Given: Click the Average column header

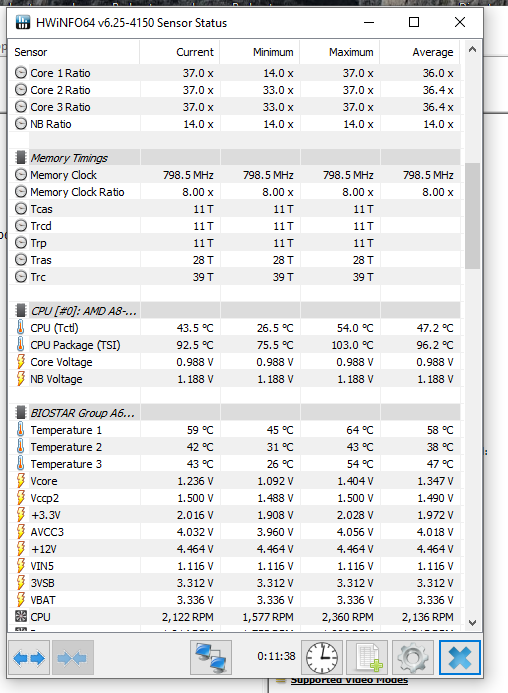Looking at the screenshot, I should (x=420, y=52).
